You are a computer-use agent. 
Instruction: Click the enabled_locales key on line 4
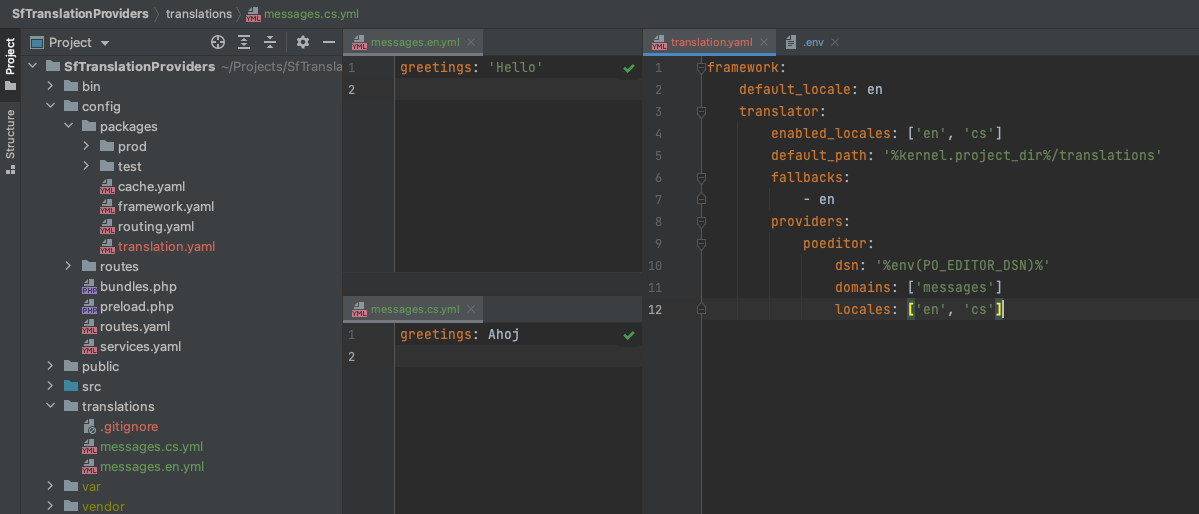click(831, 134)
